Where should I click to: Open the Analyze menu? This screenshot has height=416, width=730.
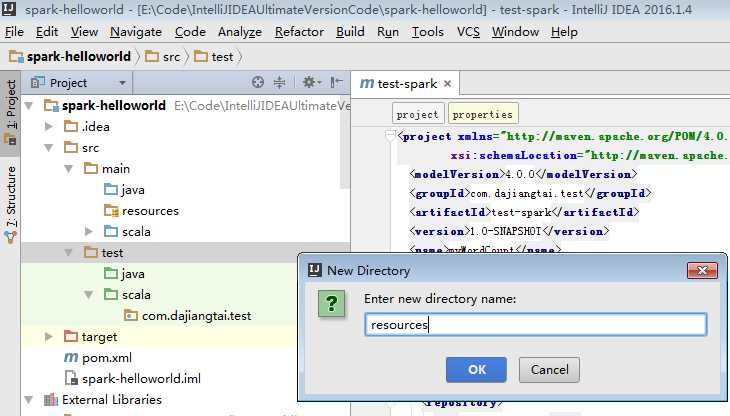[240, 32]
